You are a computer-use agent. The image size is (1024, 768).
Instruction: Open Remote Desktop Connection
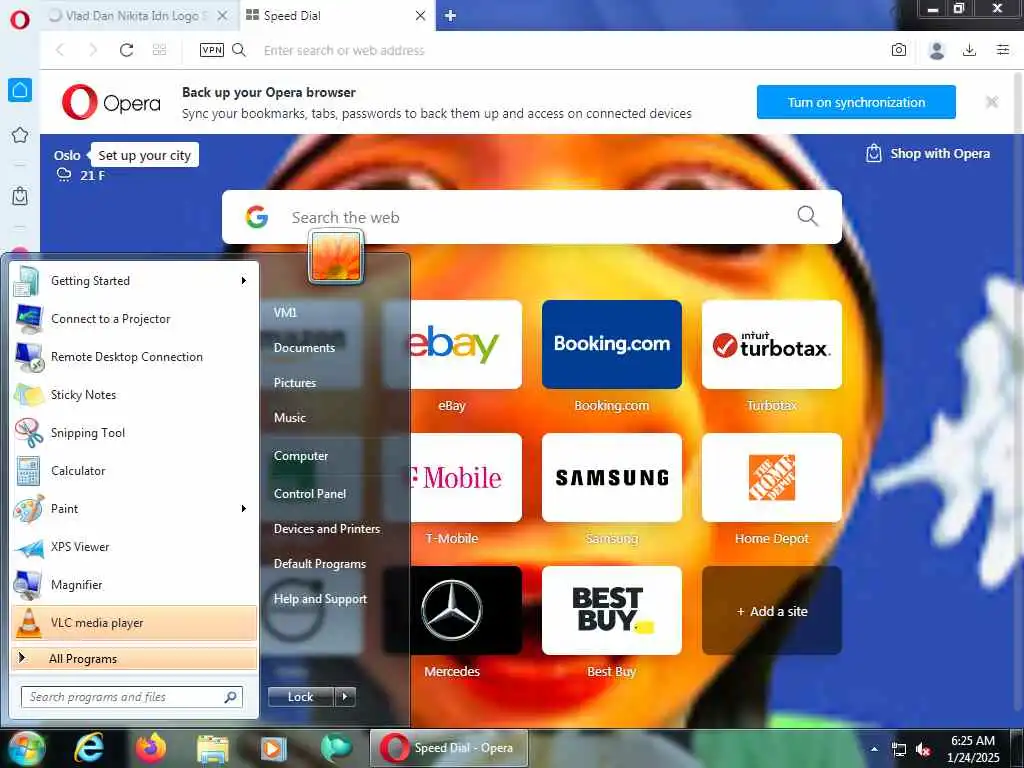134,357
